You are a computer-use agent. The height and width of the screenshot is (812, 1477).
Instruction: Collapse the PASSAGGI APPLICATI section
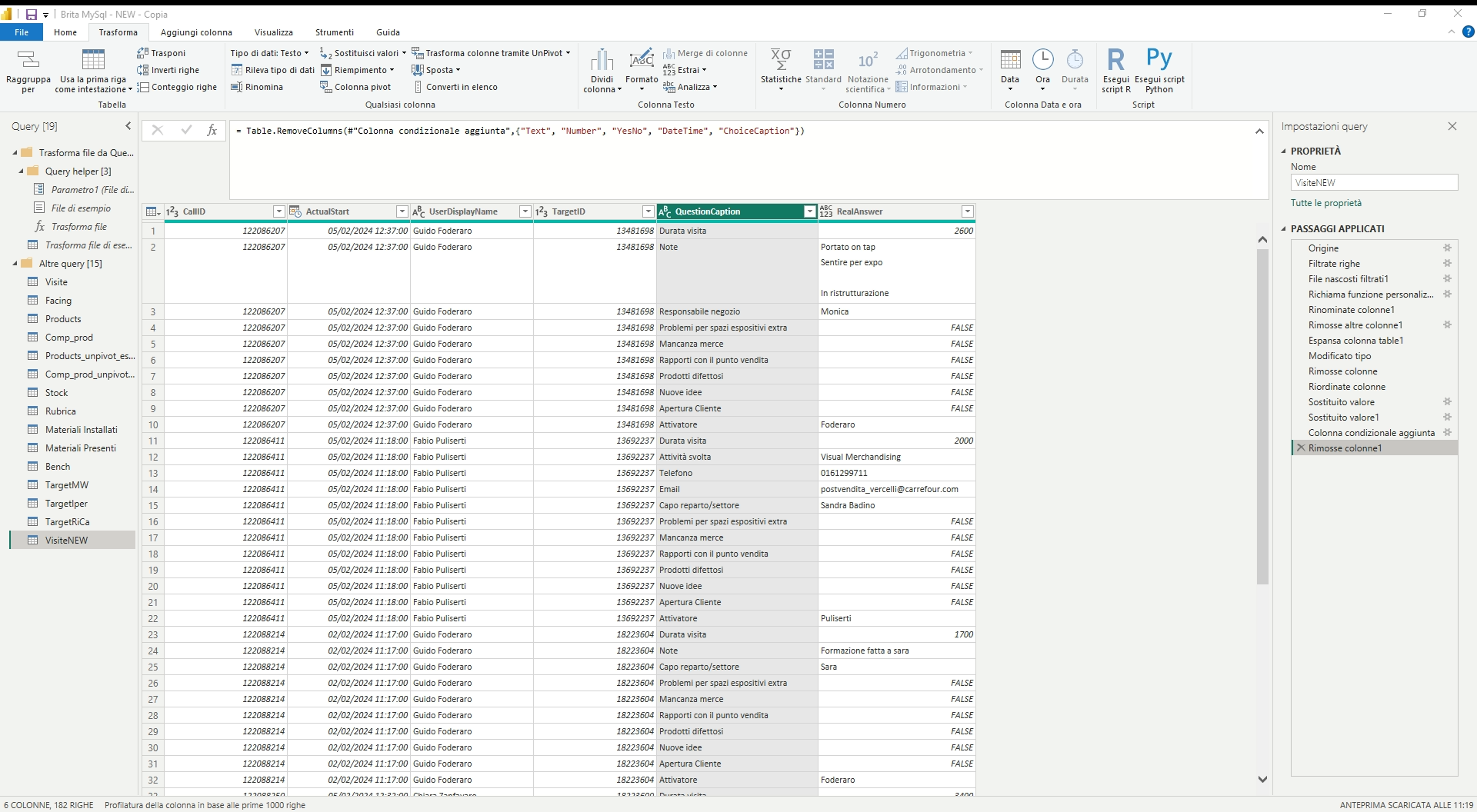pyautogui.click(x=1284, y=228)
